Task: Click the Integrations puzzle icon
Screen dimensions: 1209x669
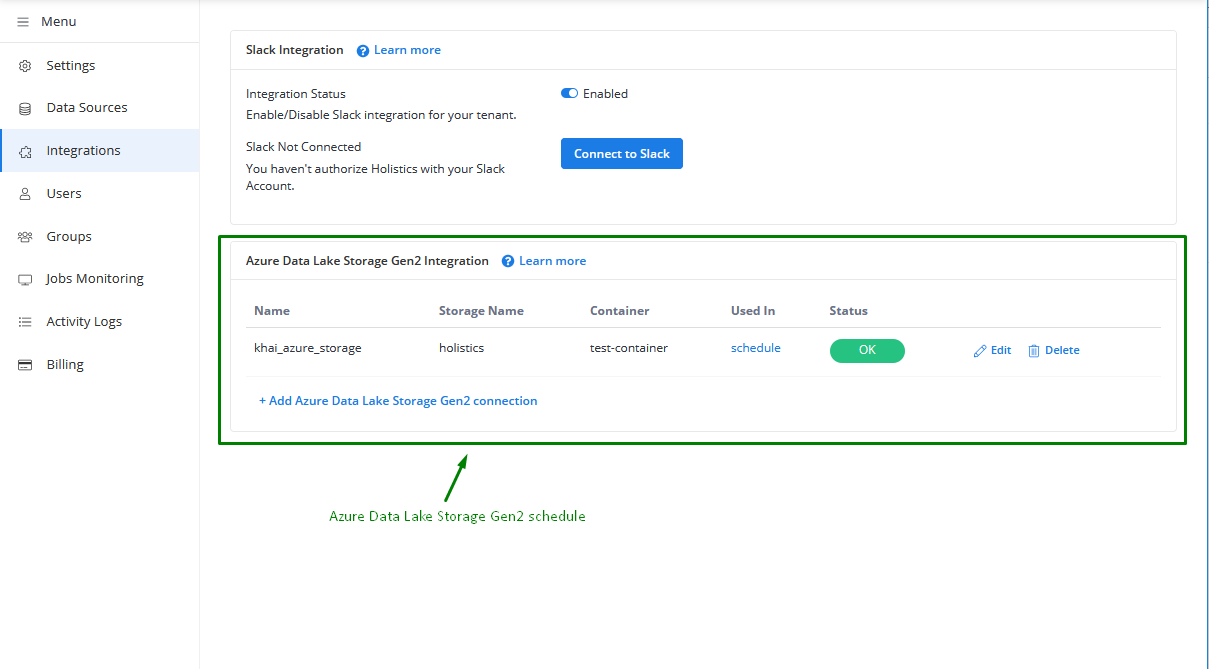Action: (x=25, y=151)
